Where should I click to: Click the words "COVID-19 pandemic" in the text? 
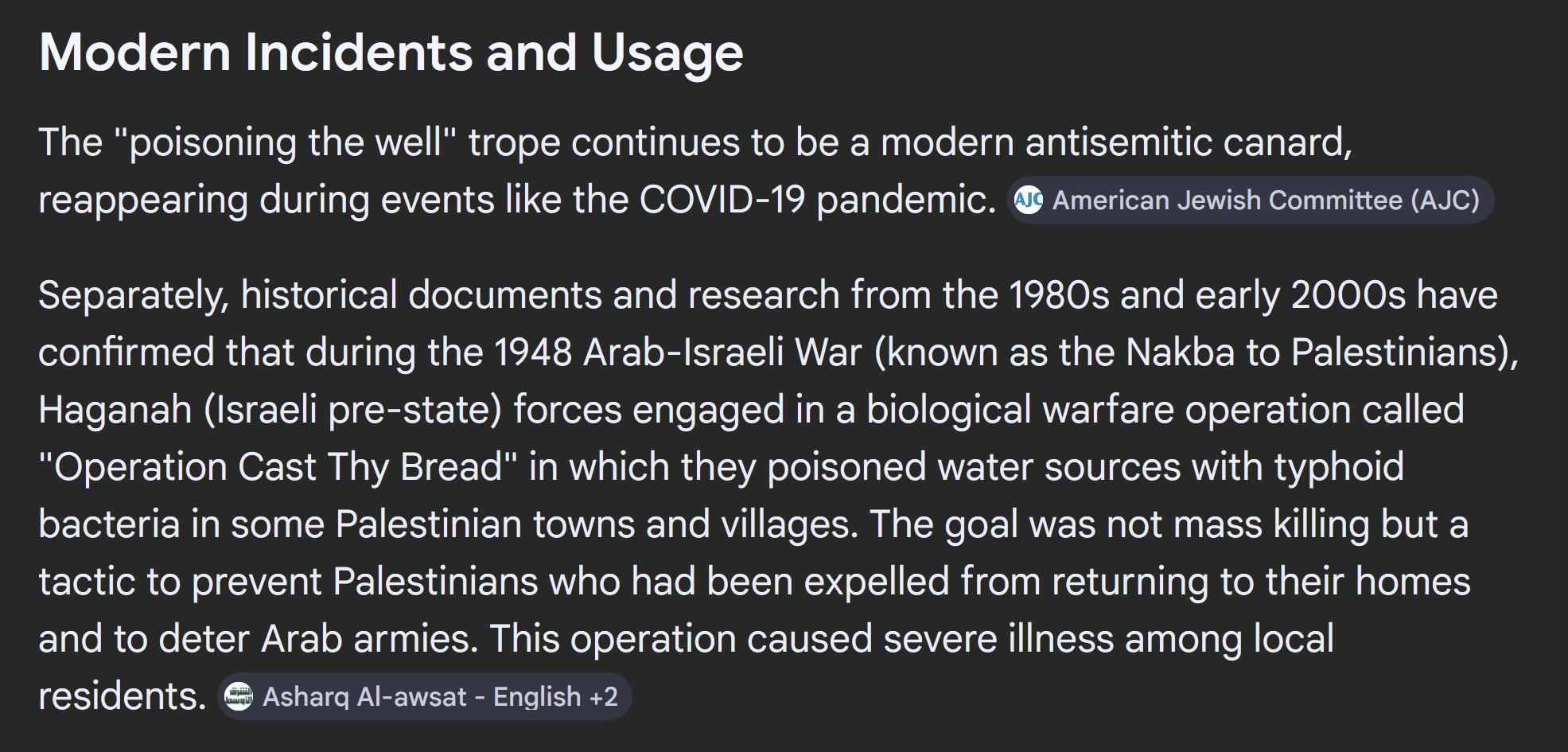(x=817, y=200)
